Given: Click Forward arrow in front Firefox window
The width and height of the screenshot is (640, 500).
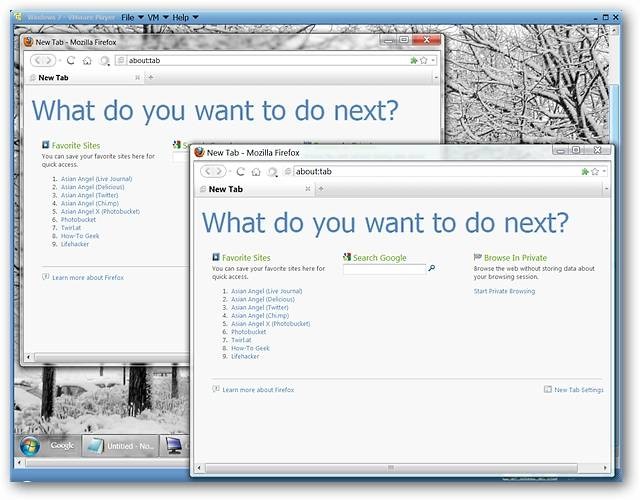Looking at the screenshot, I should tap(219, 171).
